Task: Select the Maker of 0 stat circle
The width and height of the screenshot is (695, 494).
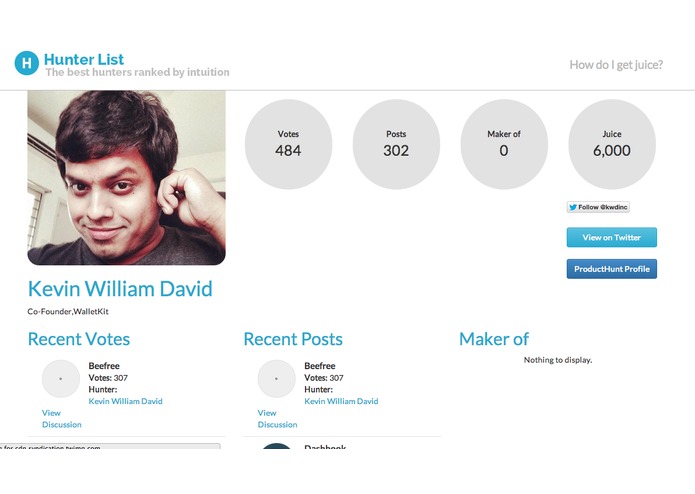Action: [503, 144]
